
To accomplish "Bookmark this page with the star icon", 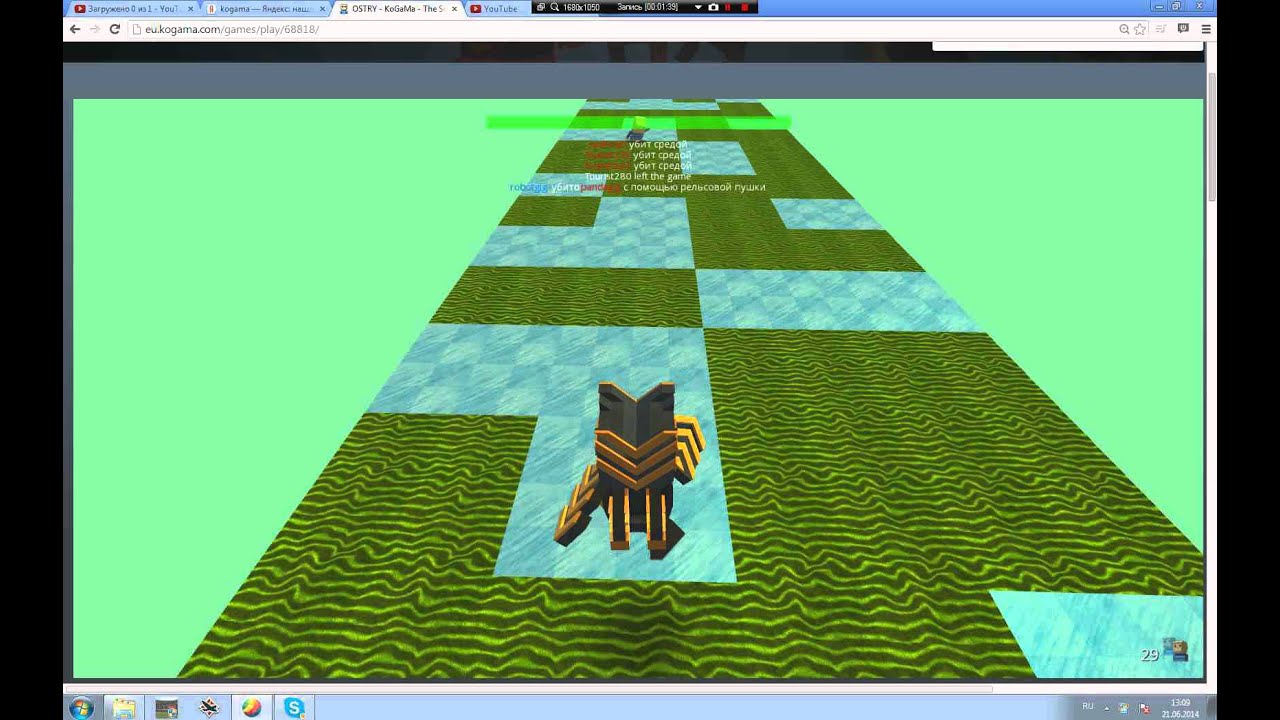I will click(x=1139, y=29).
